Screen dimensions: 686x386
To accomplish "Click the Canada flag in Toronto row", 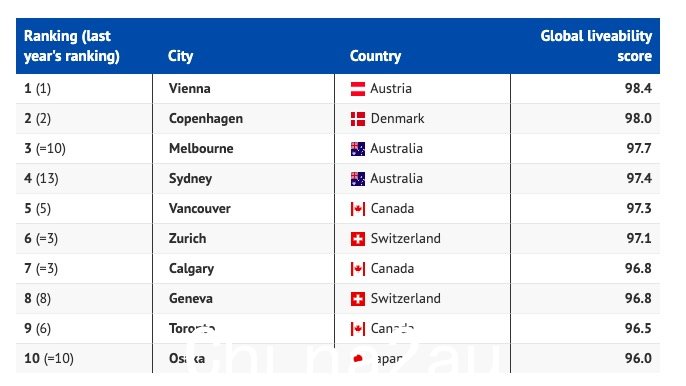I will [357, 329].
